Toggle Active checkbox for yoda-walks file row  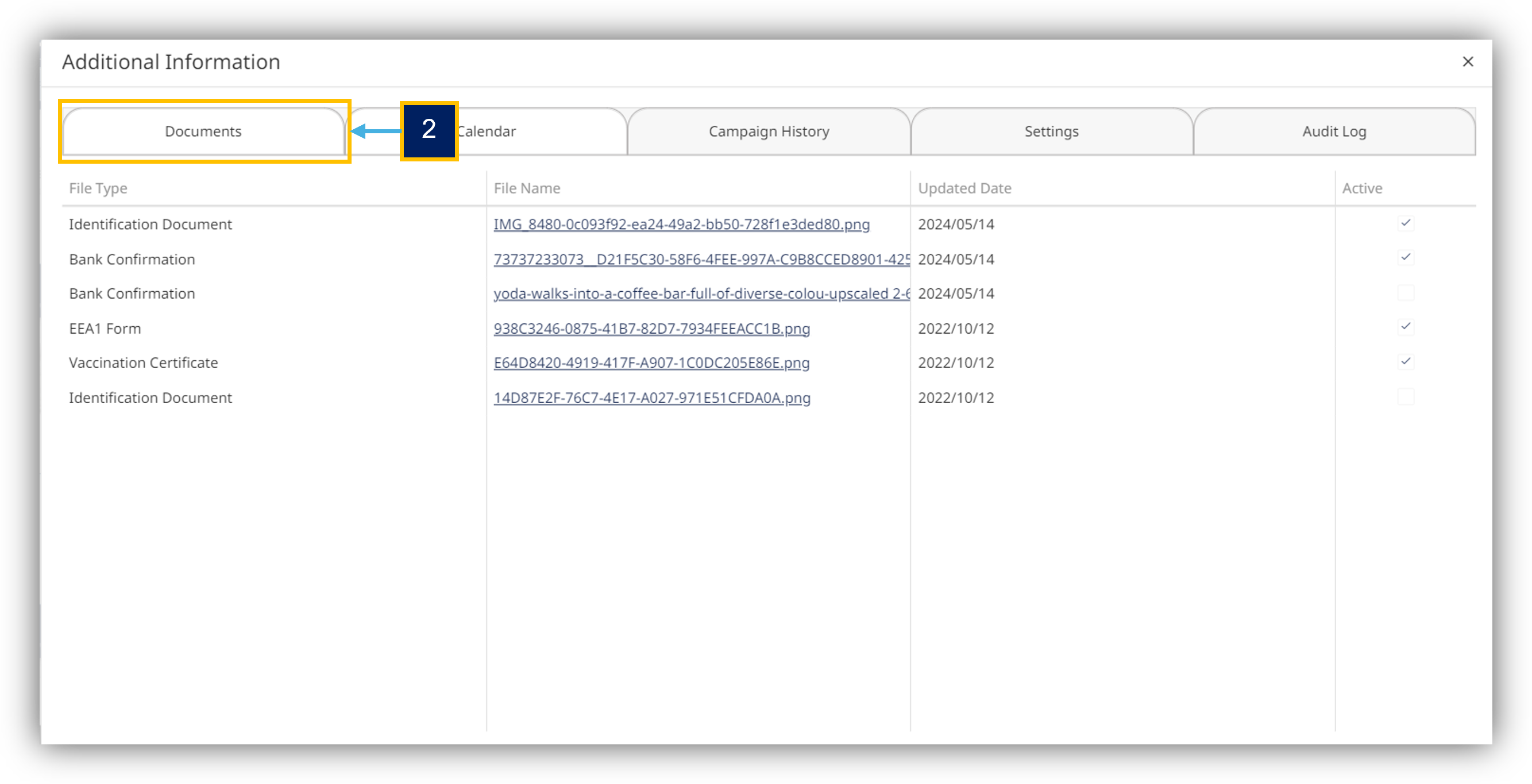coord(1405,293)
